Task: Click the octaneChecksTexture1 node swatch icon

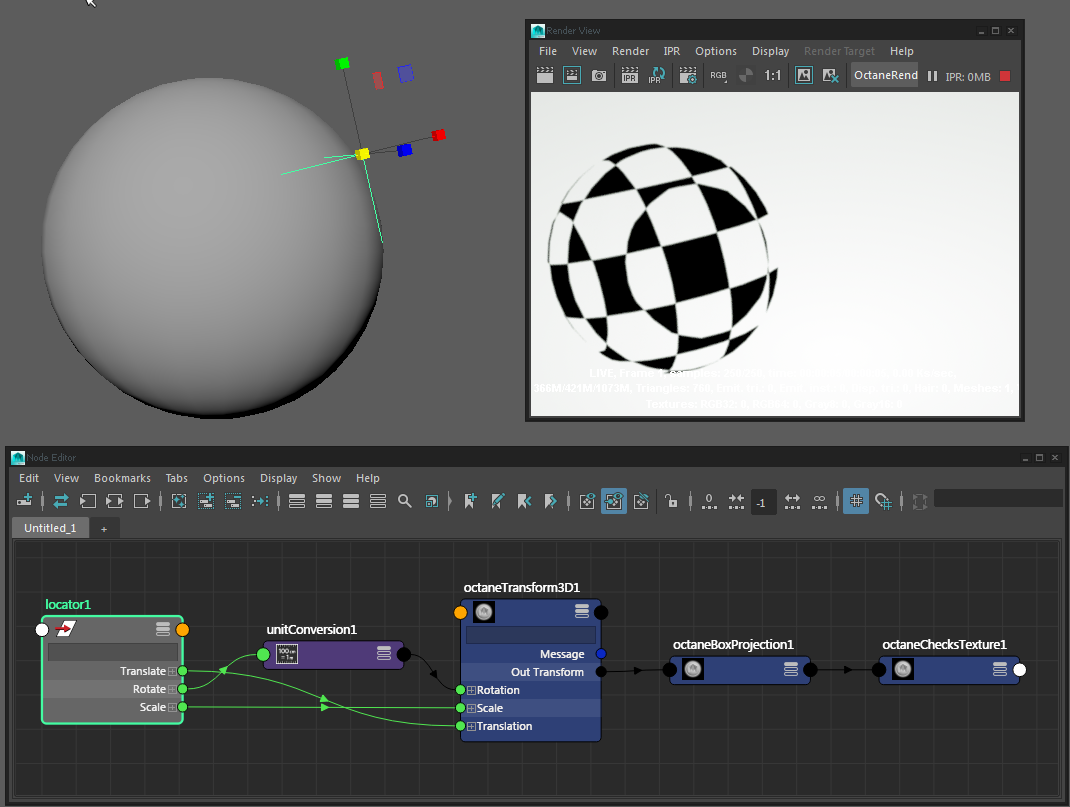Action: tap(903, 670)
